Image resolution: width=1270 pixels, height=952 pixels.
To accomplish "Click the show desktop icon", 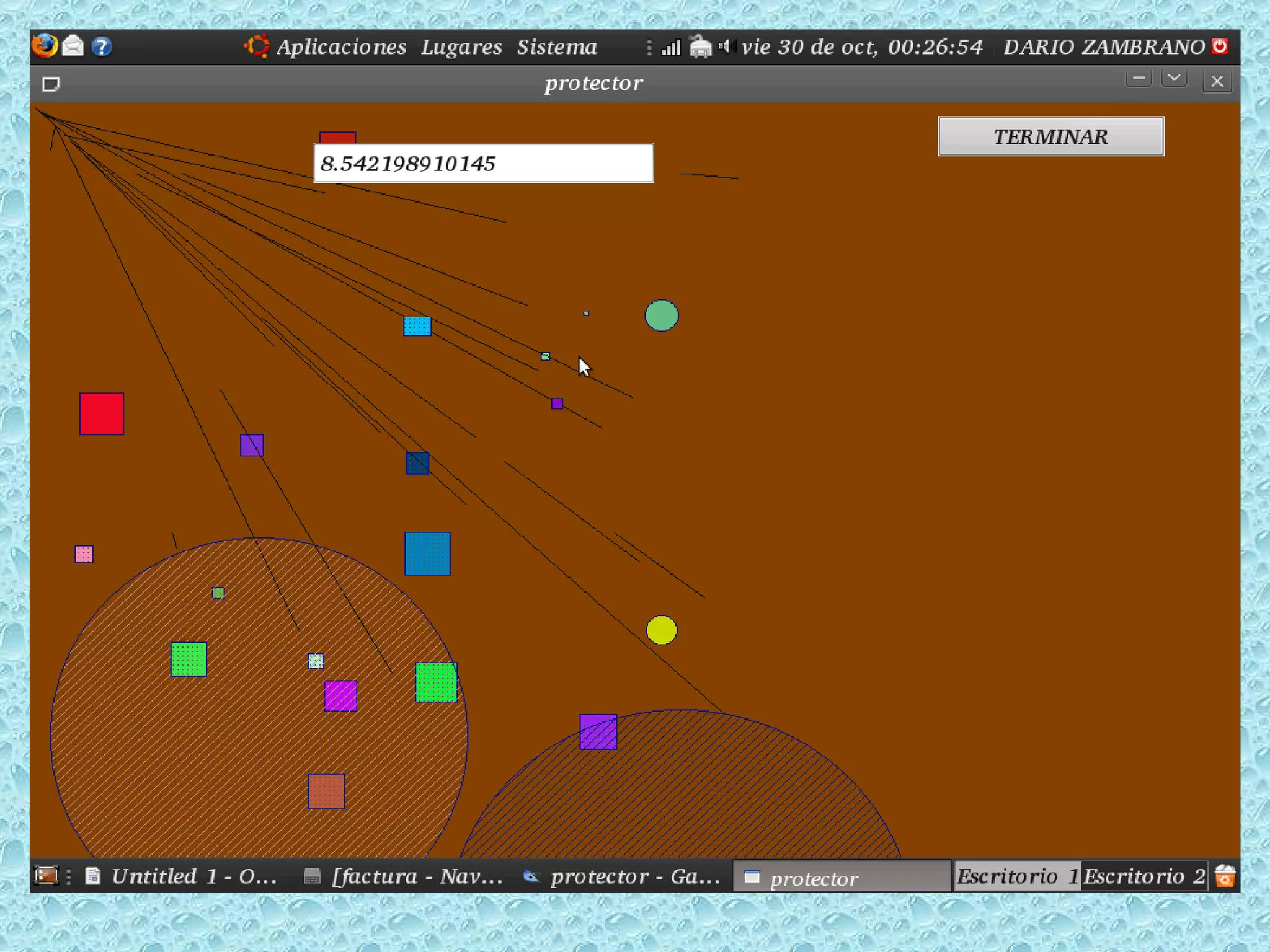I will (x=46, y=876).
